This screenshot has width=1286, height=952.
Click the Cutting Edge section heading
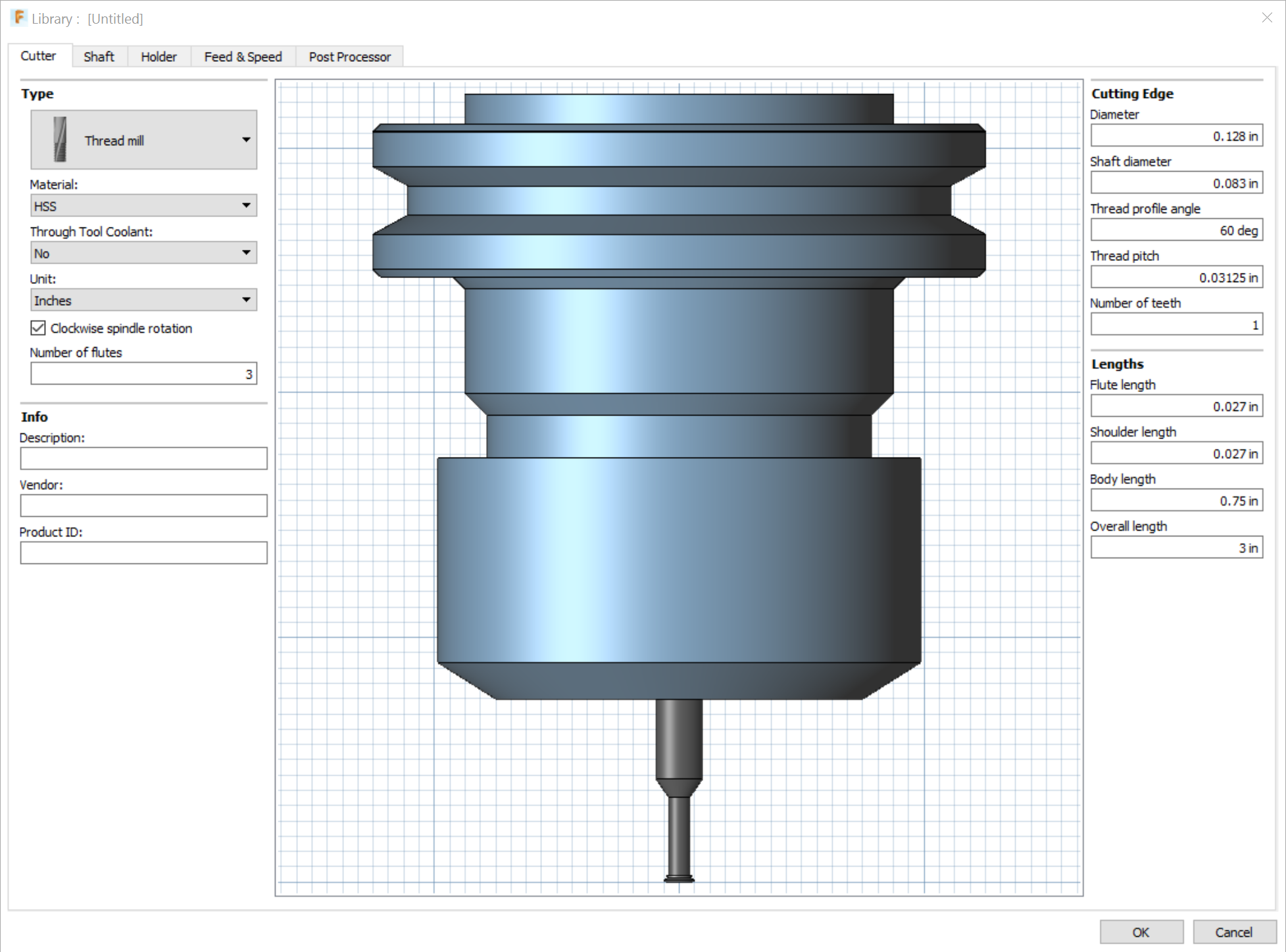pyautogui.click(x=1132, y=93)
